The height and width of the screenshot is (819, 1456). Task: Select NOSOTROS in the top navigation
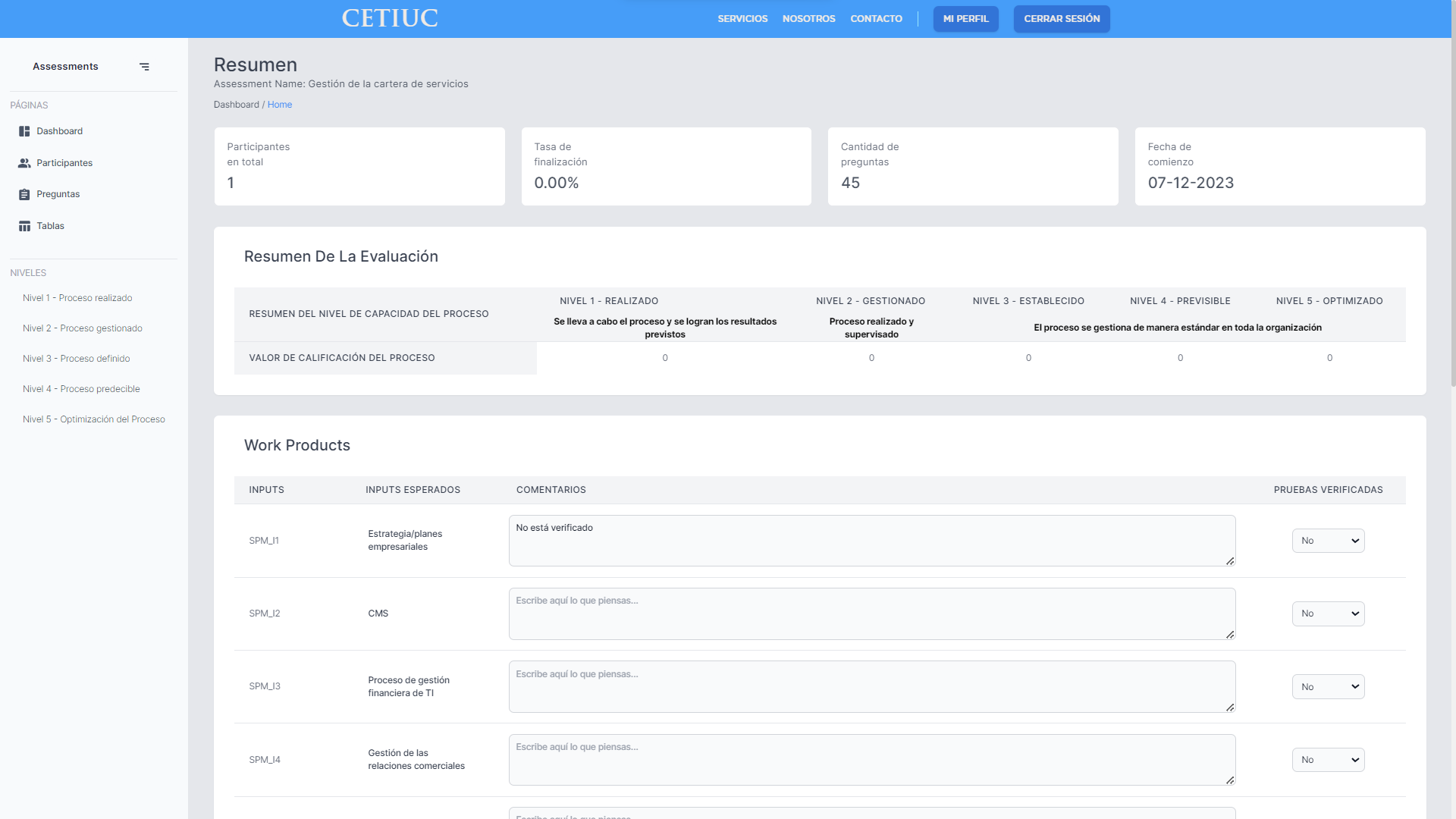point(808,18)
